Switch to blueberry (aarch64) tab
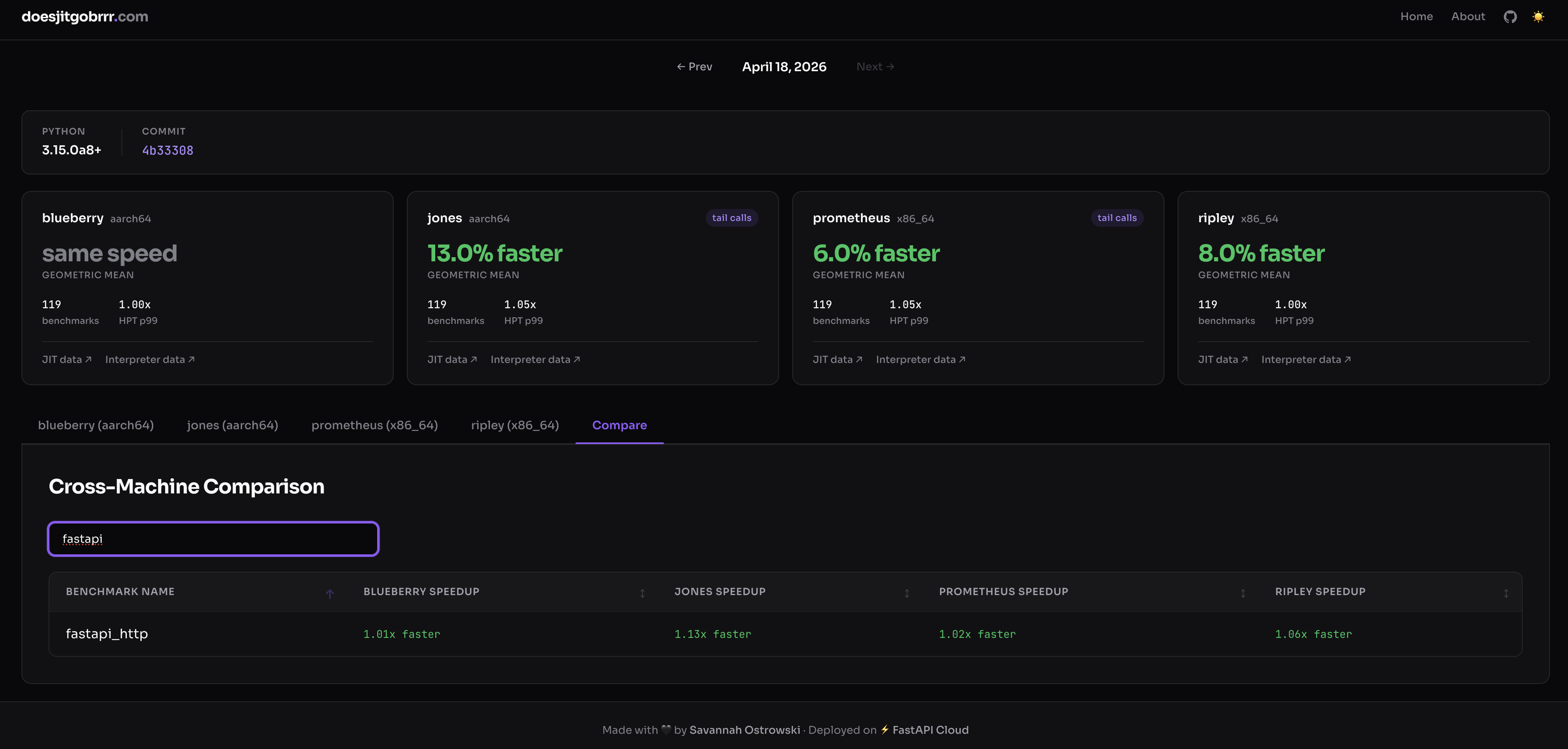The height and width of the screenshot is (749, 1568). click(96, 425)
